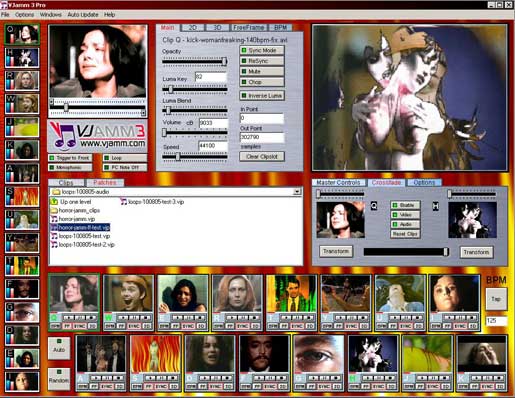This screenshot has height=398, width=515.
Task: Toggle the Sync Mode option
Action: (x=262, y=50)
